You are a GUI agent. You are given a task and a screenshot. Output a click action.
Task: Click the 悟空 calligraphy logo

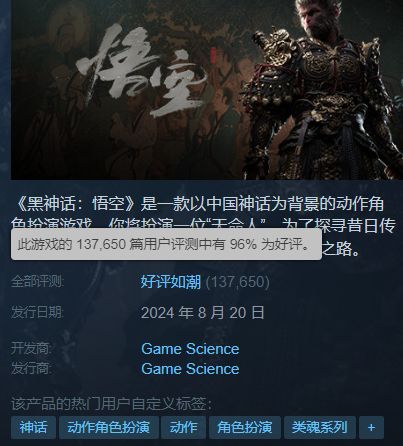tap(140, 70)
